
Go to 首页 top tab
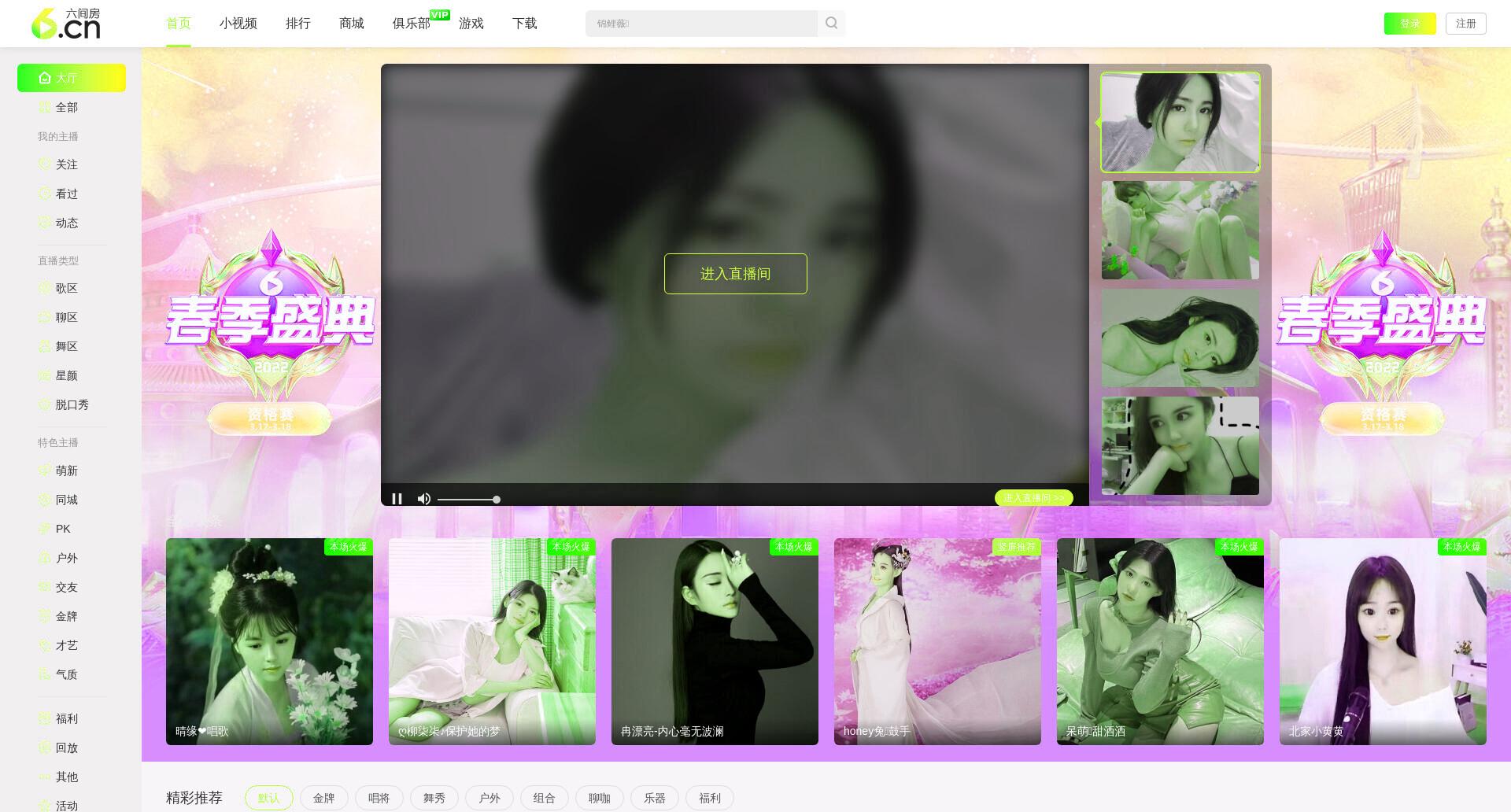tap(179, 24)
